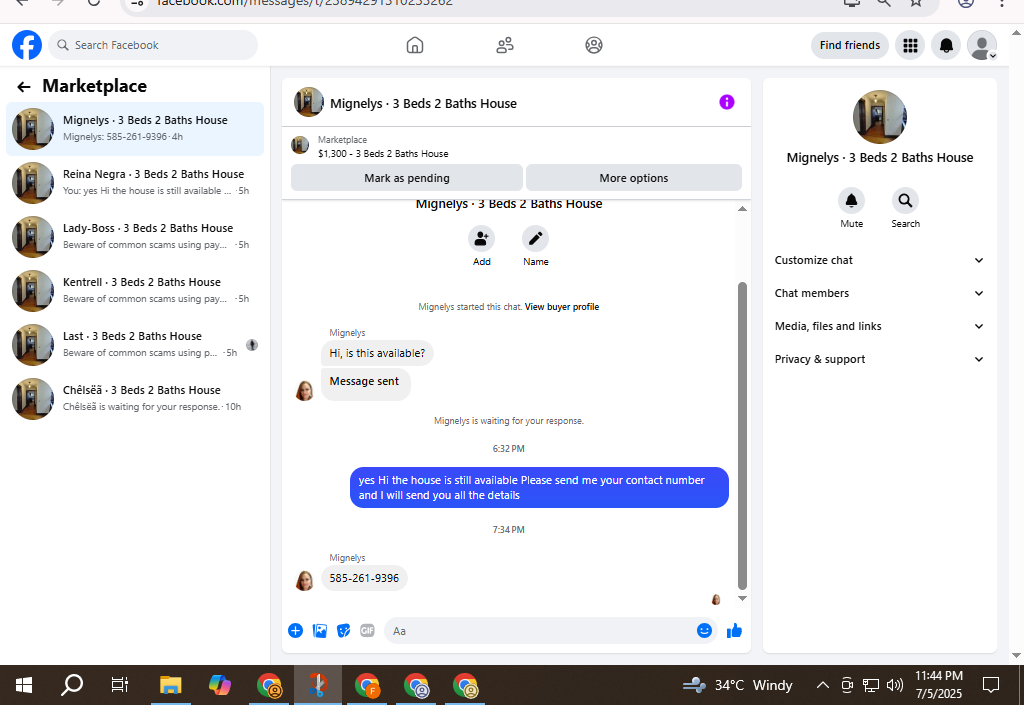Edit chat name with Name pencil icon
The image size is (1024, 705).
click(x=536, y=239)
